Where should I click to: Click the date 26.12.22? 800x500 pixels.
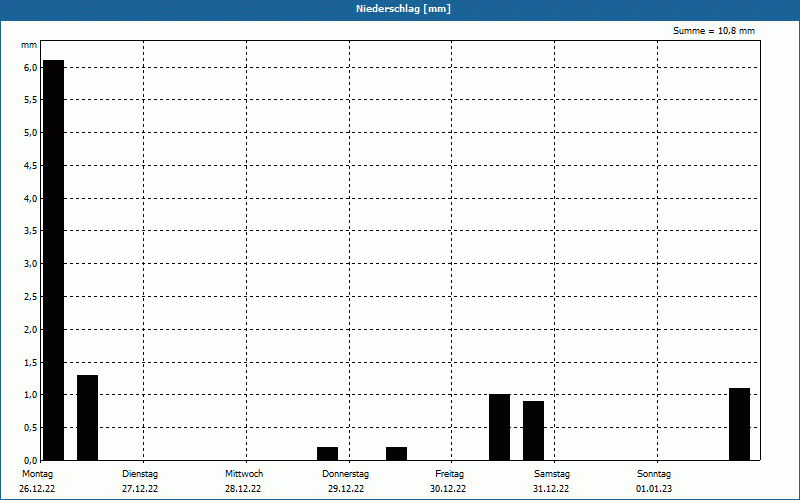tap(37, 489)
